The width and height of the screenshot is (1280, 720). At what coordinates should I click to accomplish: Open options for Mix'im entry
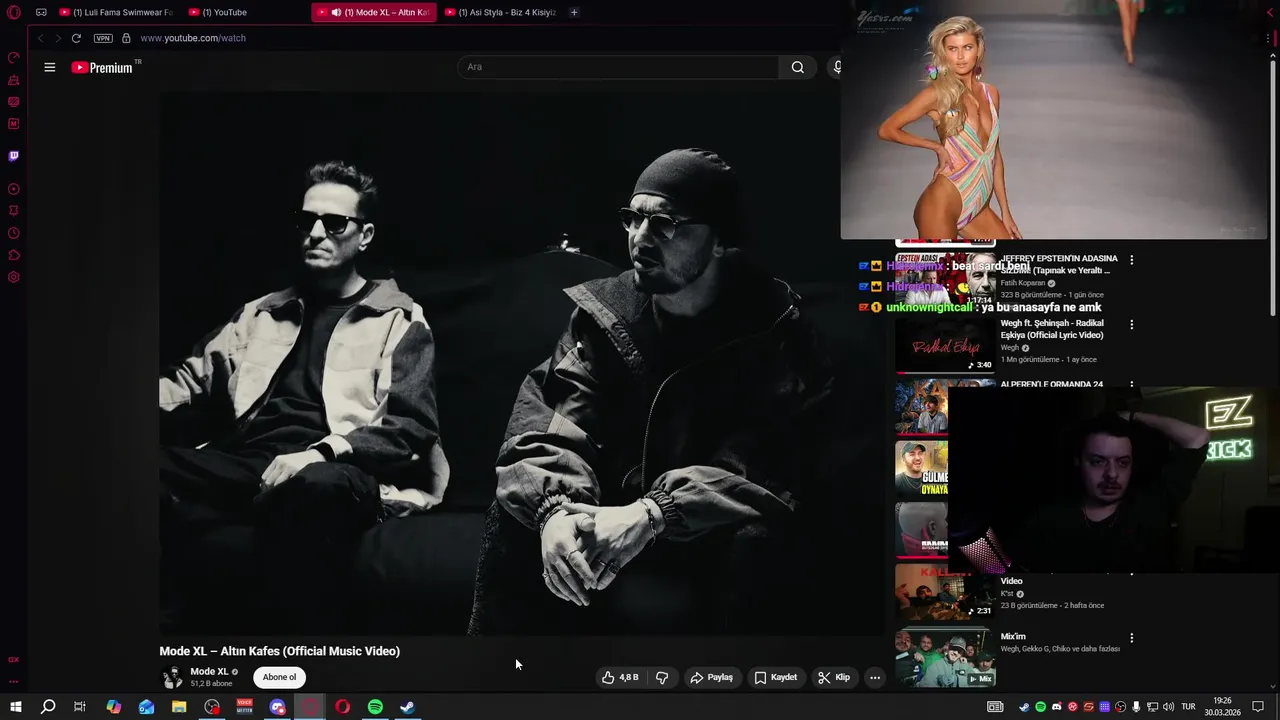(x=1131, y=637)
